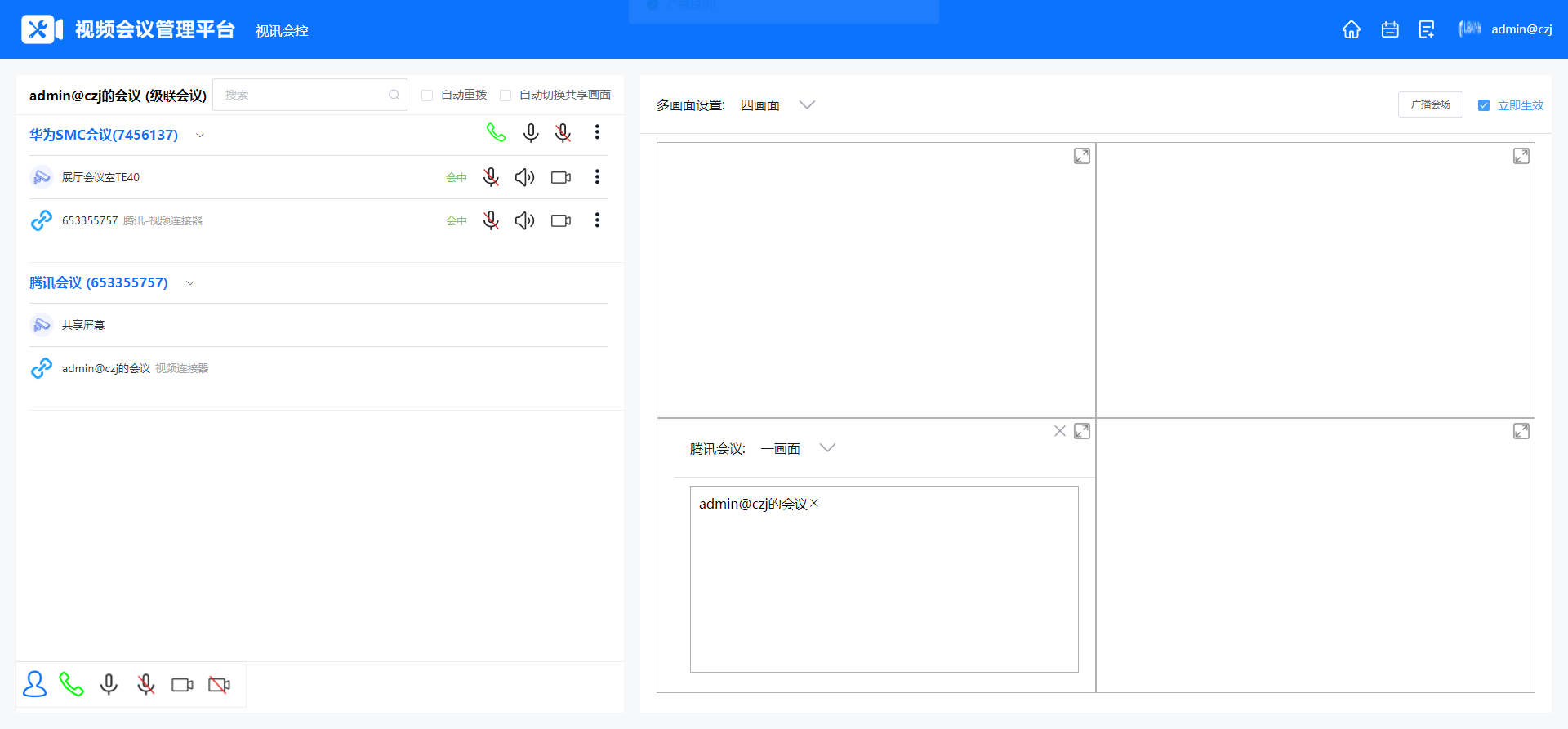Enable the 自动切换共享画面 checkbox
The width and height of the screenshot is (1568, 729).
pyautogui.click(x=506, y=96)
